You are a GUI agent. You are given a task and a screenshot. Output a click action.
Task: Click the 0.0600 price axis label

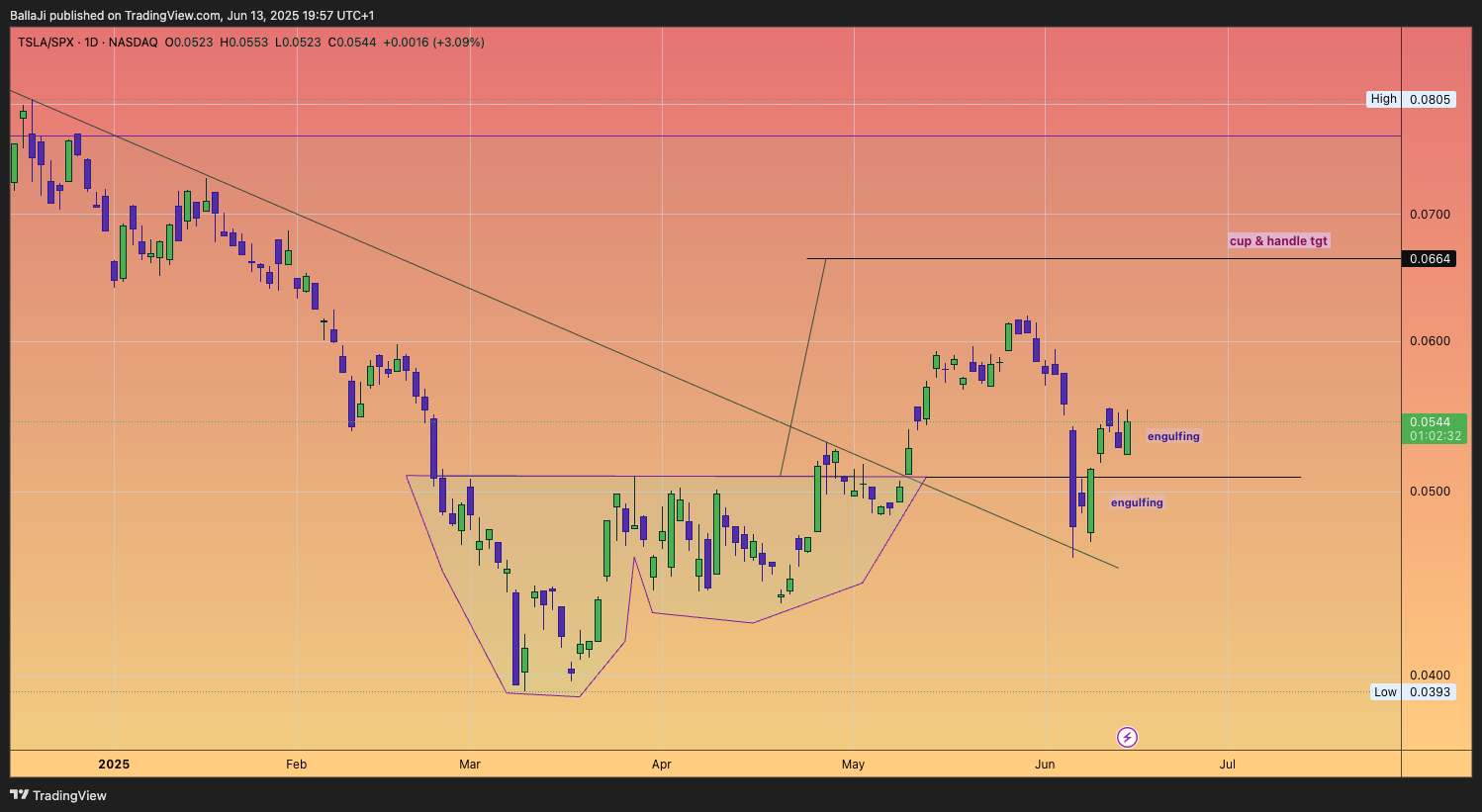click(1430, 341)
